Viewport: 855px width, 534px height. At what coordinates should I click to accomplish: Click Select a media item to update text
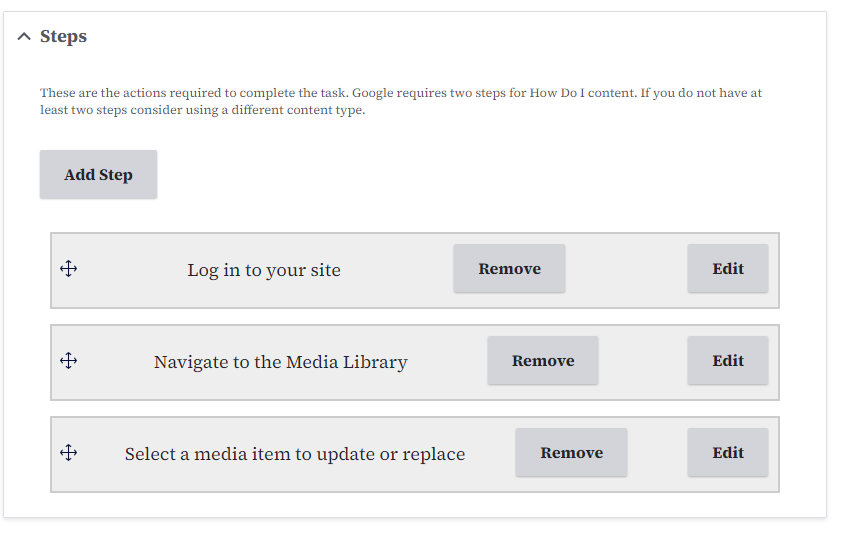click(295, 454)
